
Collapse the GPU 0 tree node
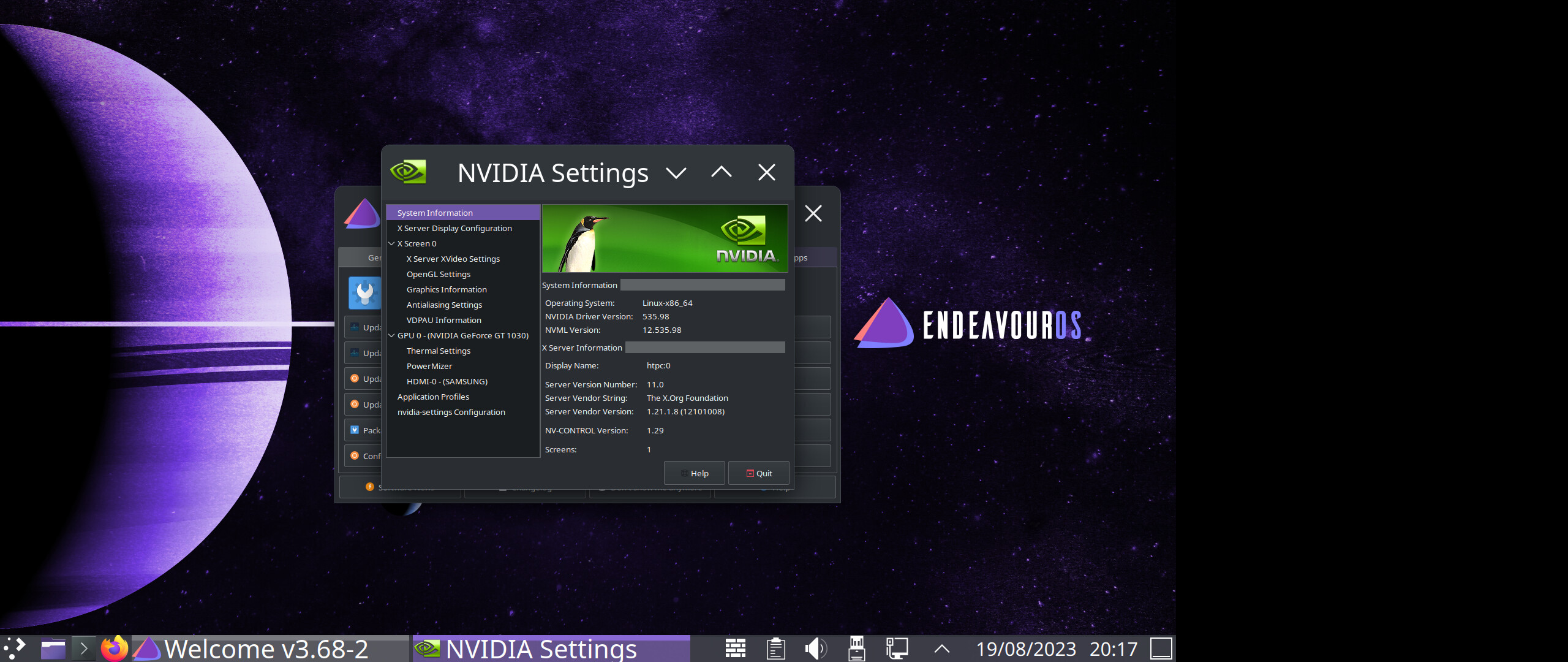tap(391, 335)
